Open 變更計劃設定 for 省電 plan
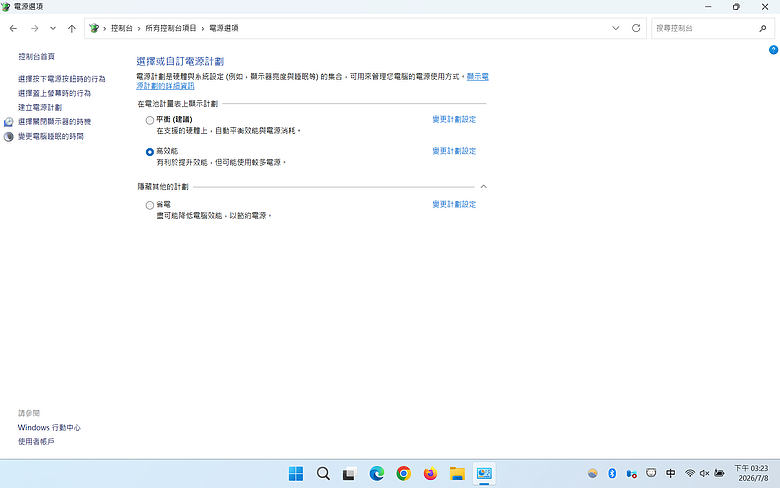The width and height of the screenshot is (780, 488). point(454,204)
